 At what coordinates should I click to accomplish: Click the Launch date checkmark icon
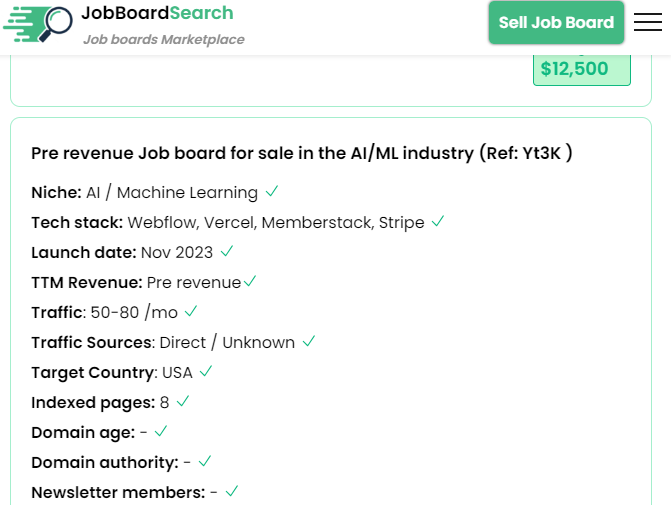(x=227, y=251)
